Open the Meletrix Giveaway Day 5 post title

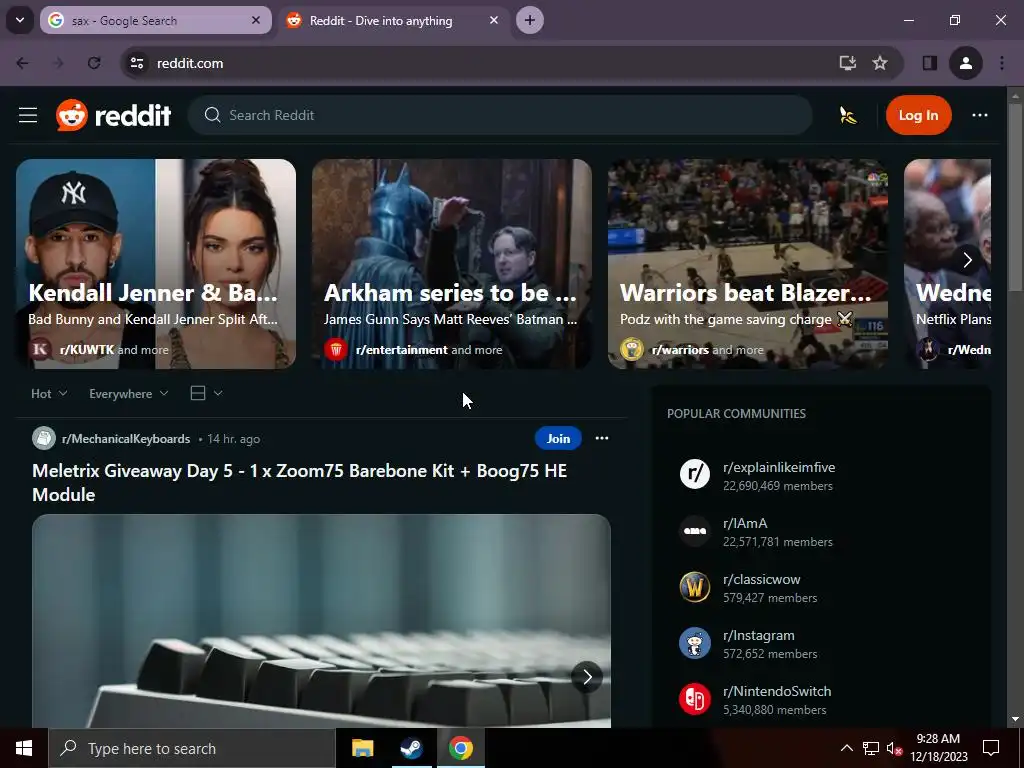pos(300,483)
